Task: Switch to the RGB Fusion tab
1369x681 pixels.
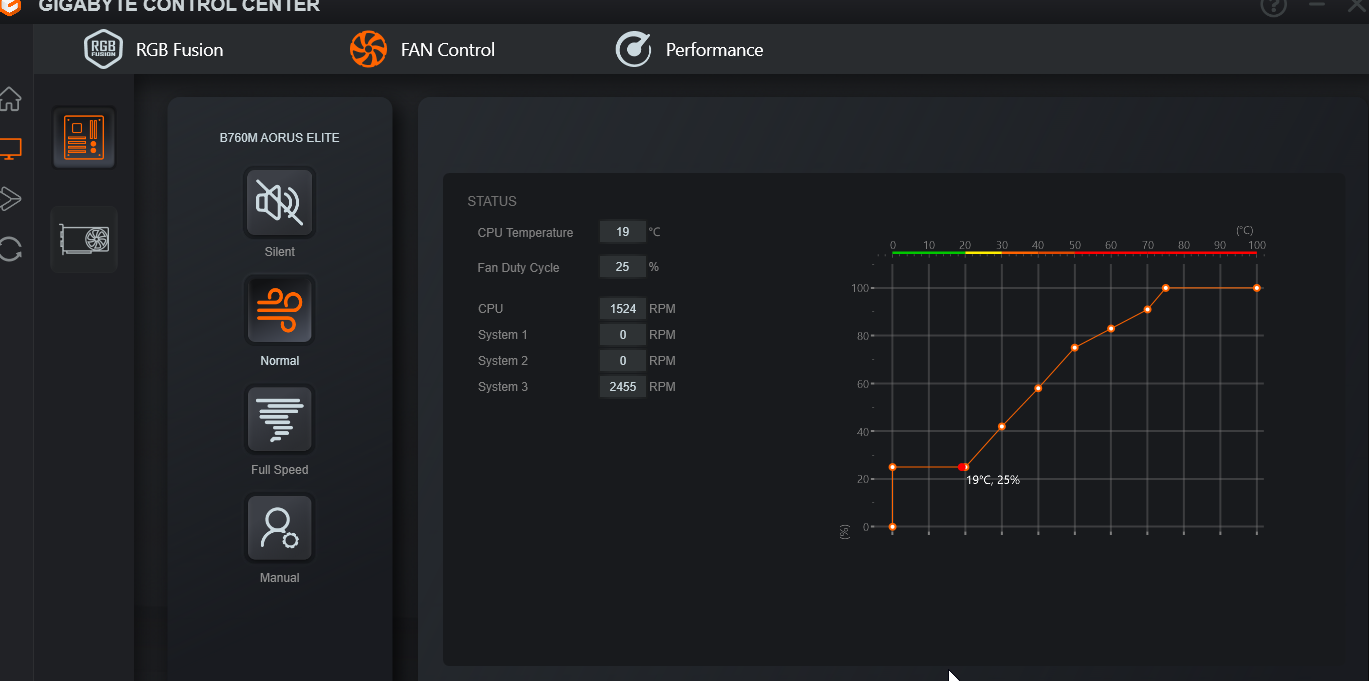Action: pyautogui.click(x=154, y=49)
